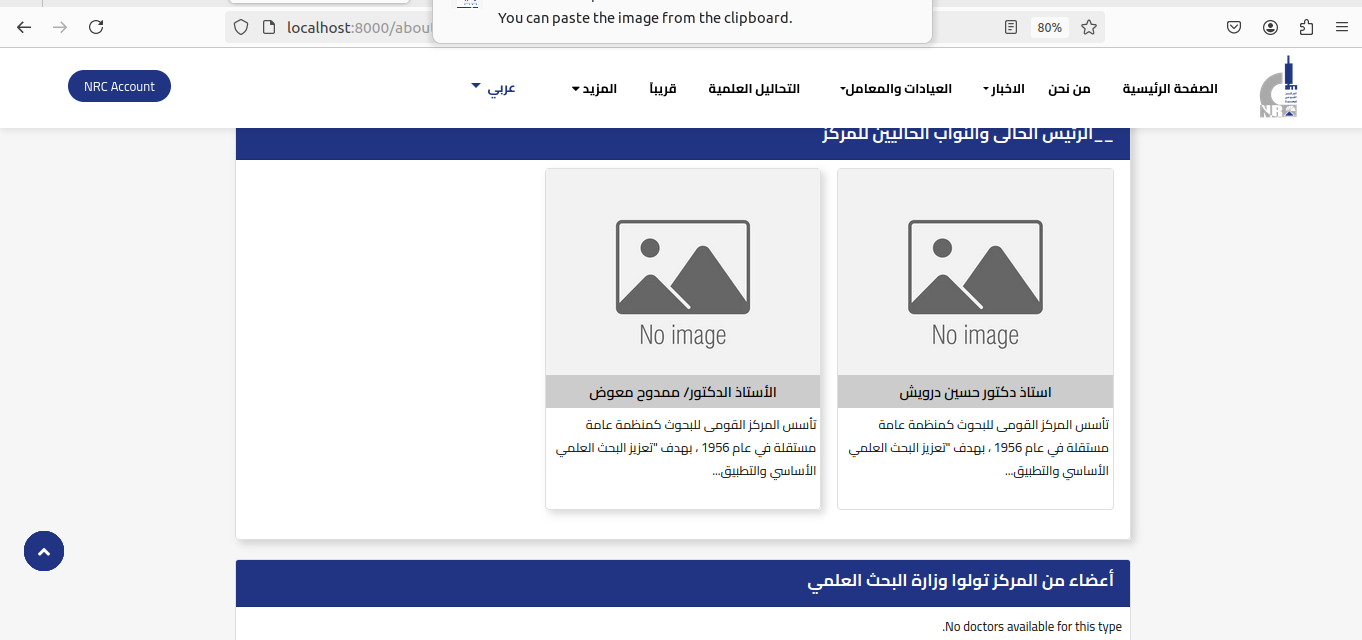Viewport: 1362px width, 640px height.
Task: Click the site security shield icon
Action: point(241,28)
